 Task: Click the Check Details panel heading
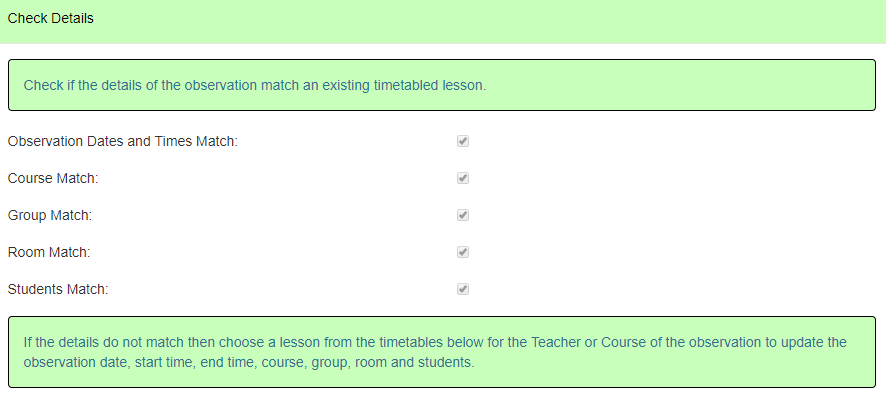click(50, 19)
